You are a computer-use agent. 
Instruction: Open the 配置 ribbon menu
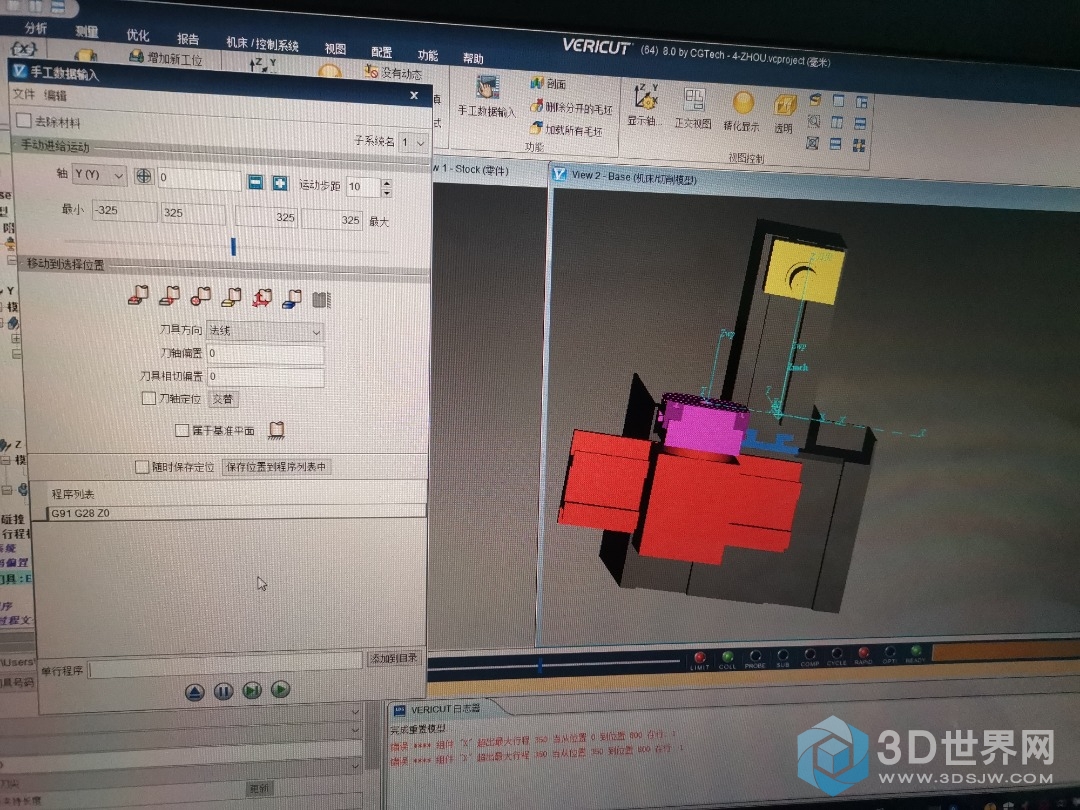point(381,52)
